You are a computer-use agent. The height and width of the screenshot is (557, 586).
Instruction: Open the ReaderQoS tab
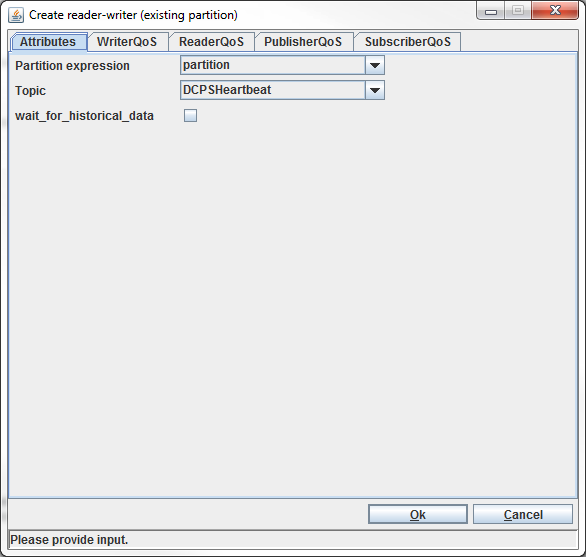click(211, 42)
